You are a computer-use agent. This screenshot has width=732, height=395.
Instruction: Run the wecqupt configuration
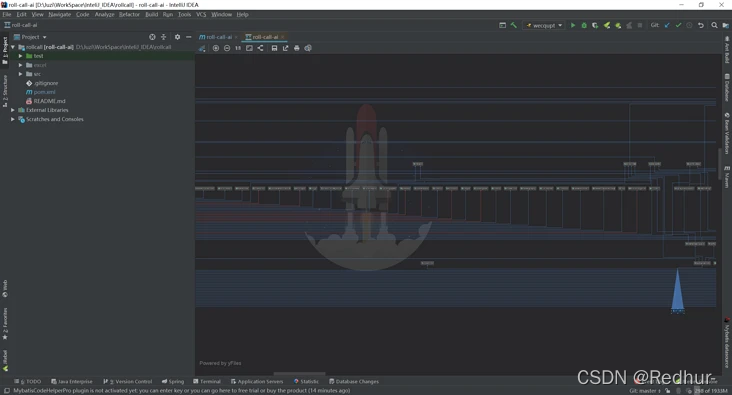click(x=573, y=25)
